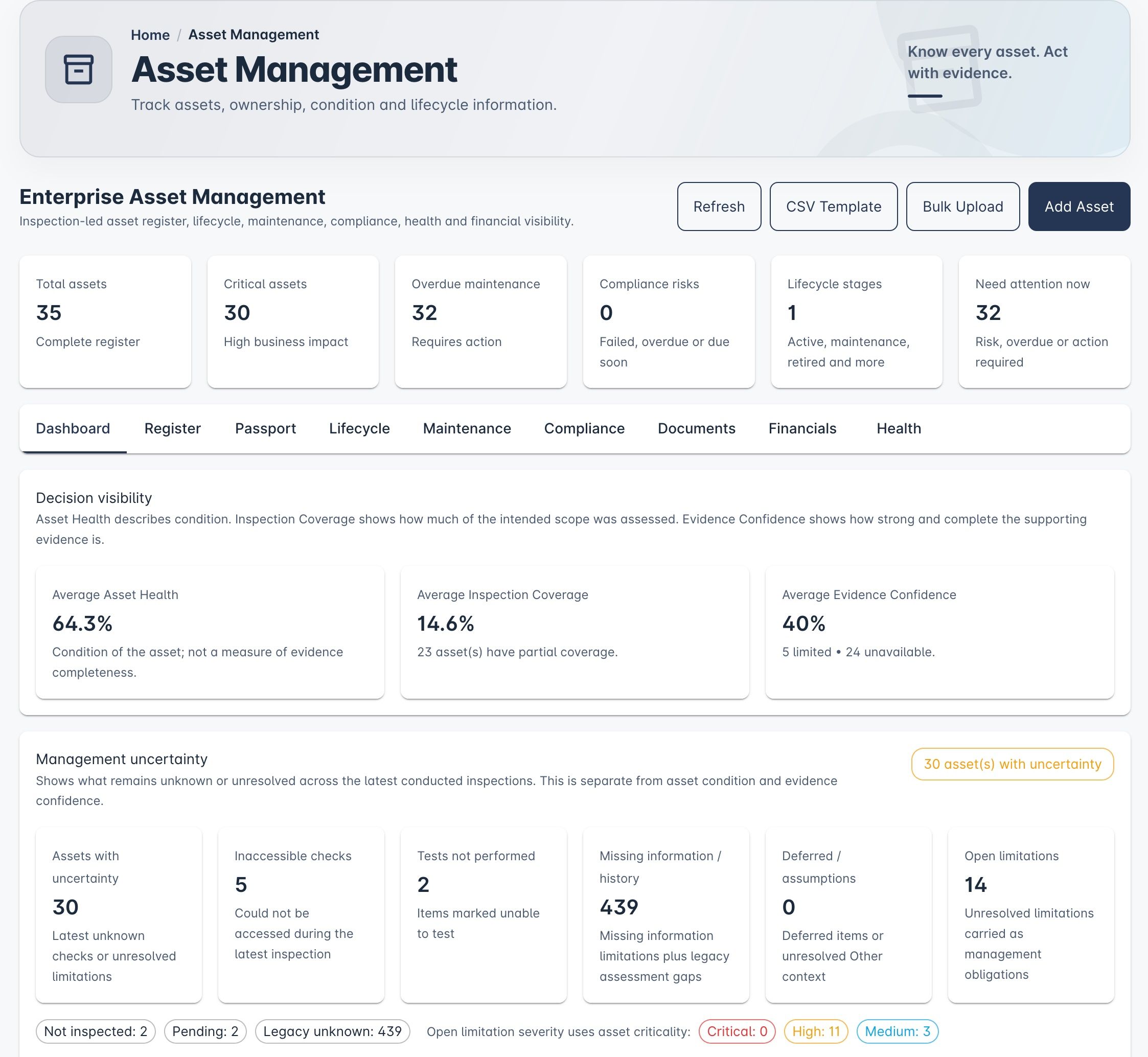Switch to the Financials tab

tap(802, 428)
